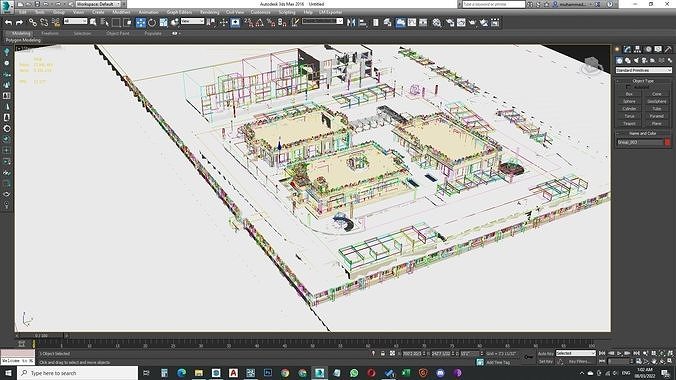This screenshot has height=380, width=676.
Task: Toggle Window/Crossing selection mode
Action: click(128, 22)
